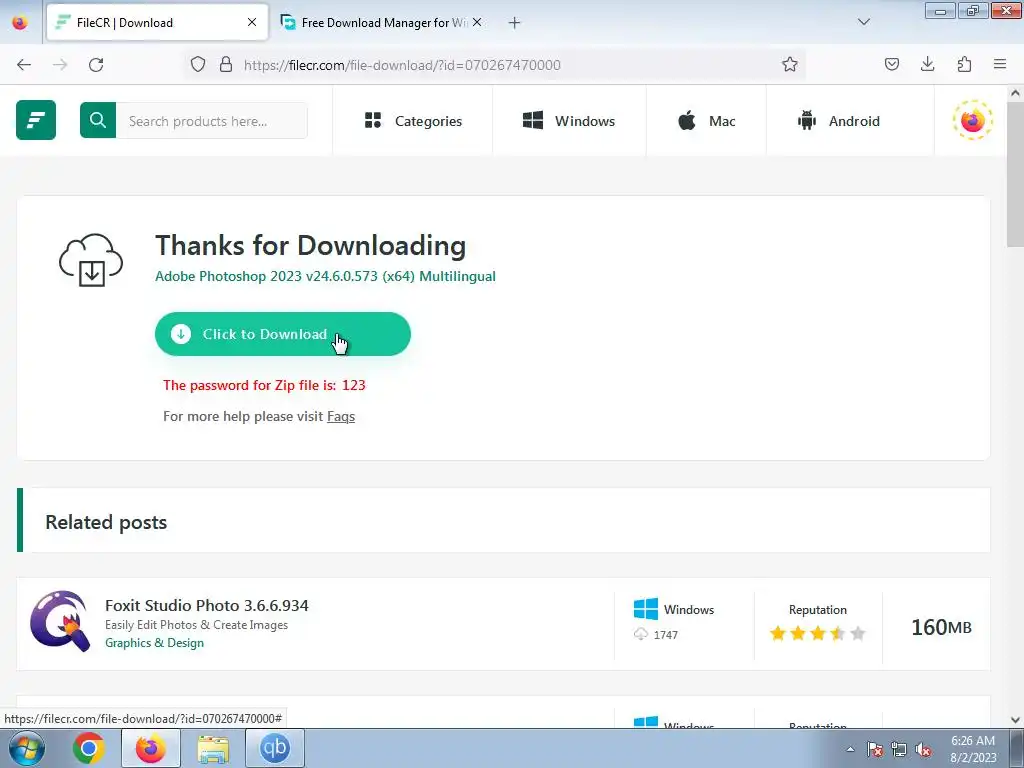1024x768 pixels.
Task: Click the green search magnifier button
Action: (98, 120)
